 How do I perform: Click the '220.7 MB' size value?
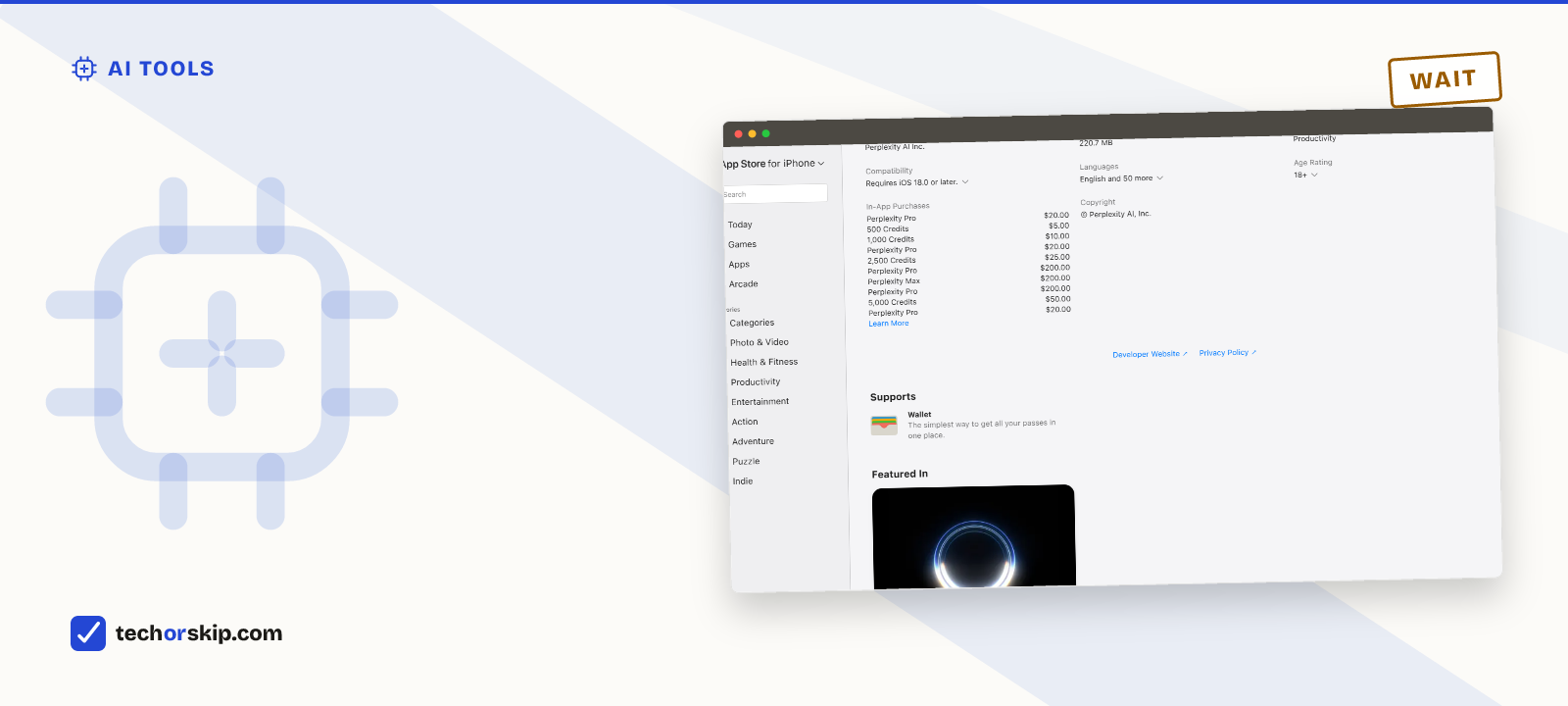1096,143
